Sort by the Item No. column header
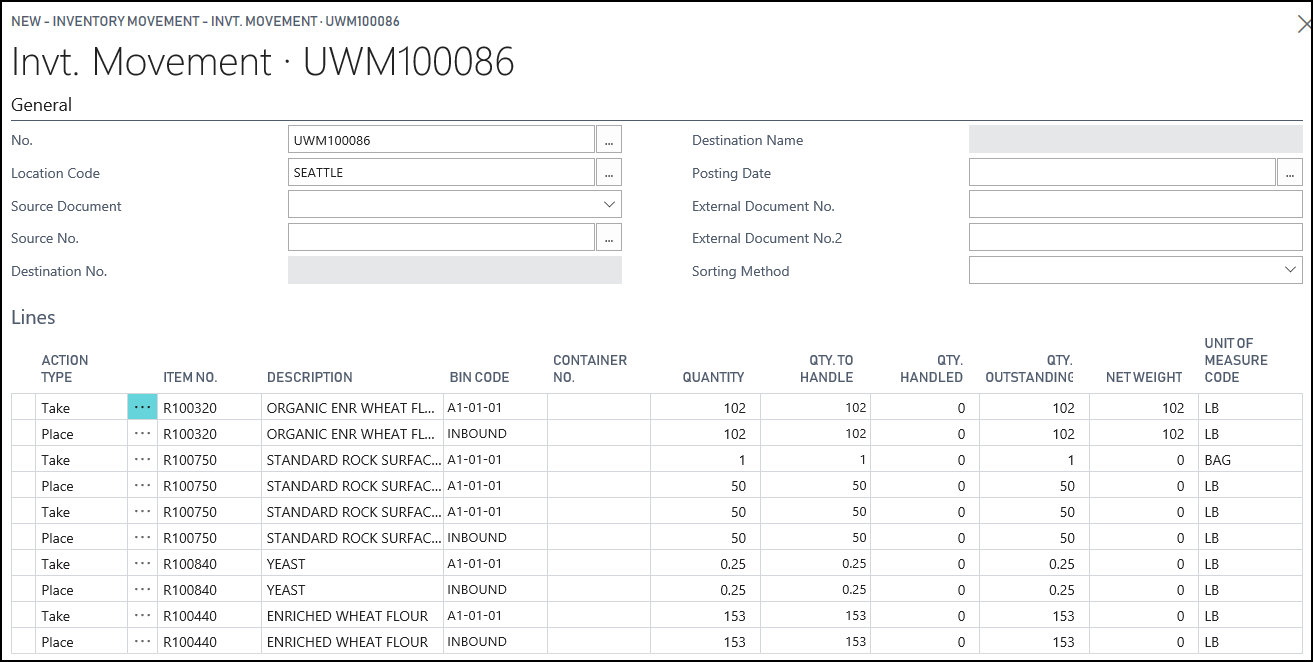The width and height of the screenshot is (1313, 662). [x=190, y=377]
